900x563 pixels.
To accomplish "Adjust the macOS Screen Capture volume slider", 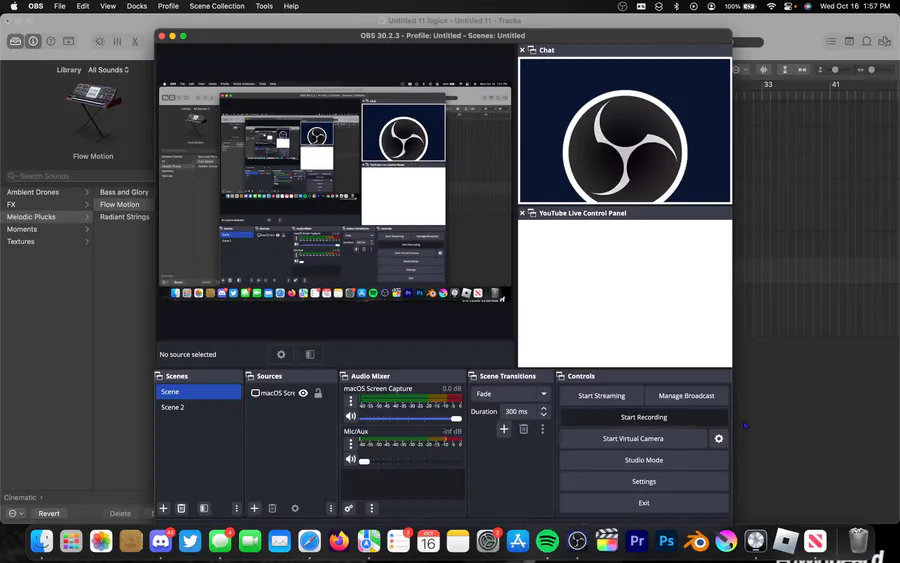I will [x=410, y=418].
